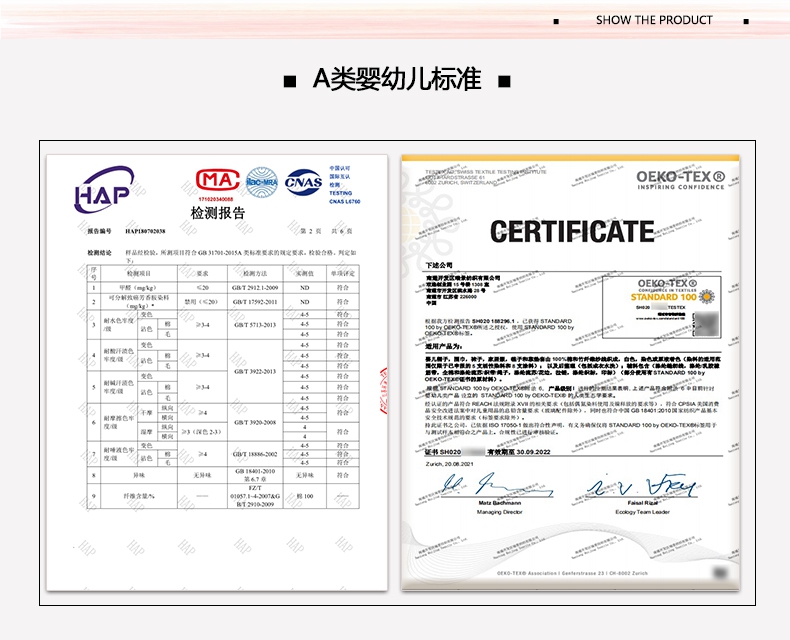The height and width of the screenshot is (640, 790).
Task: Click the ilac-MRA round blue logo
Action: 261,181
